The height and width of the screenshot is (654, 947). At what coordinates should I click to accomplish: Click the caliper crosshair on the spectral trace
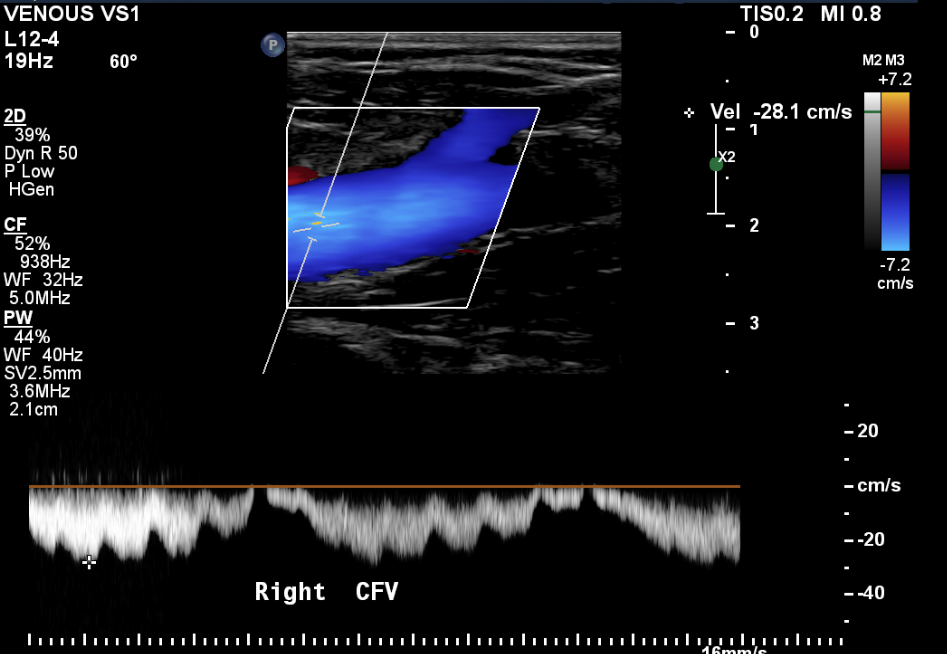(88, 563)
